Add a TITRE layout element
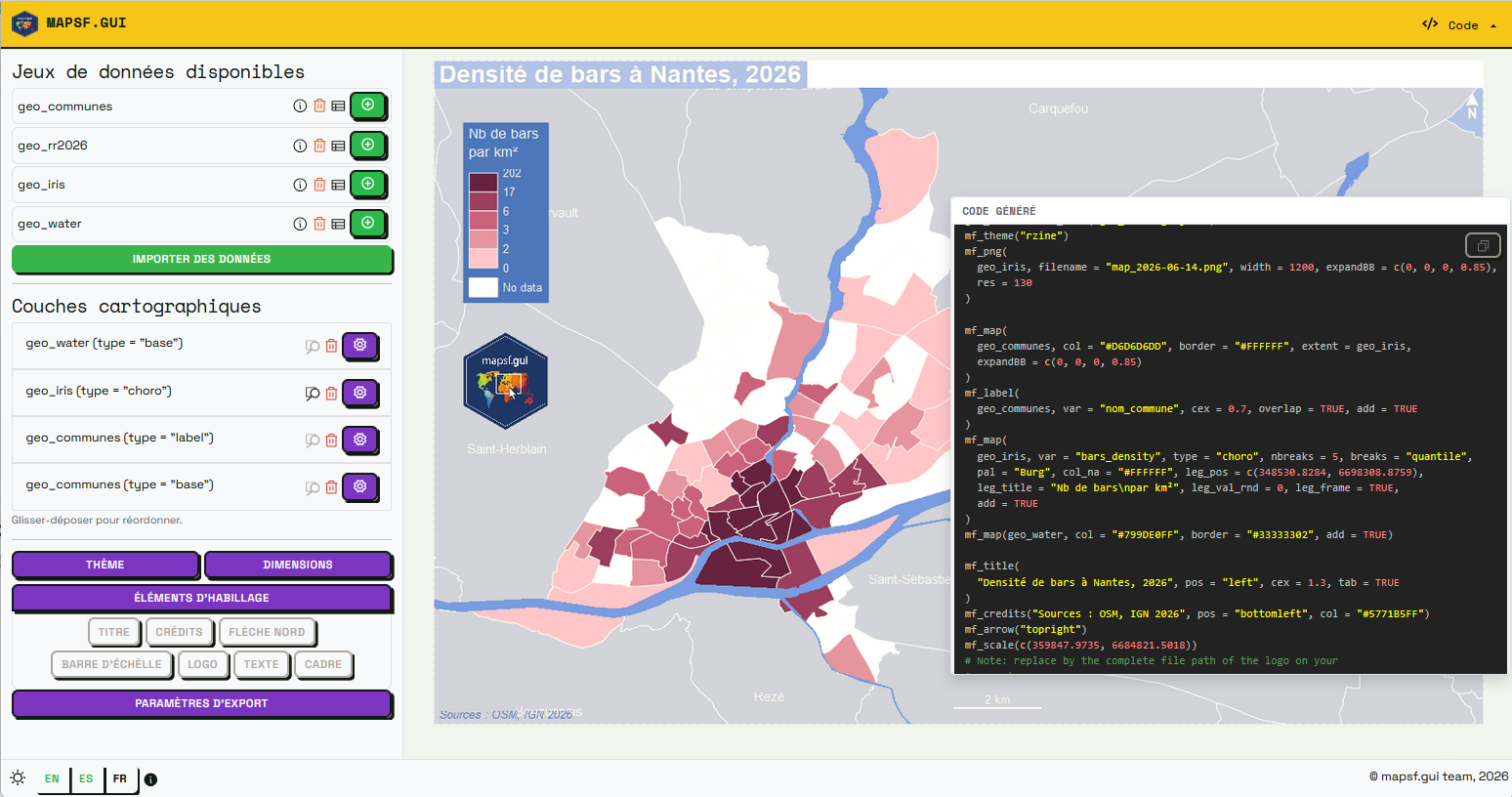The height and width of the screenshot is (797, 1512). pos(113,632)
